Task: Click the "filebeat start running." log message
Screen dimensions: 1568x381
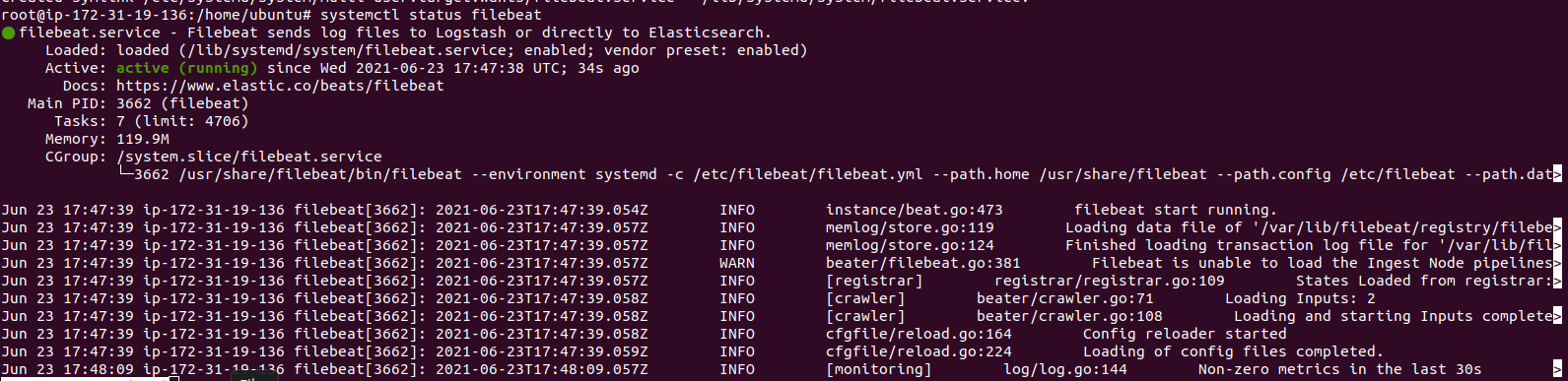Action: tap(1176, 210)
